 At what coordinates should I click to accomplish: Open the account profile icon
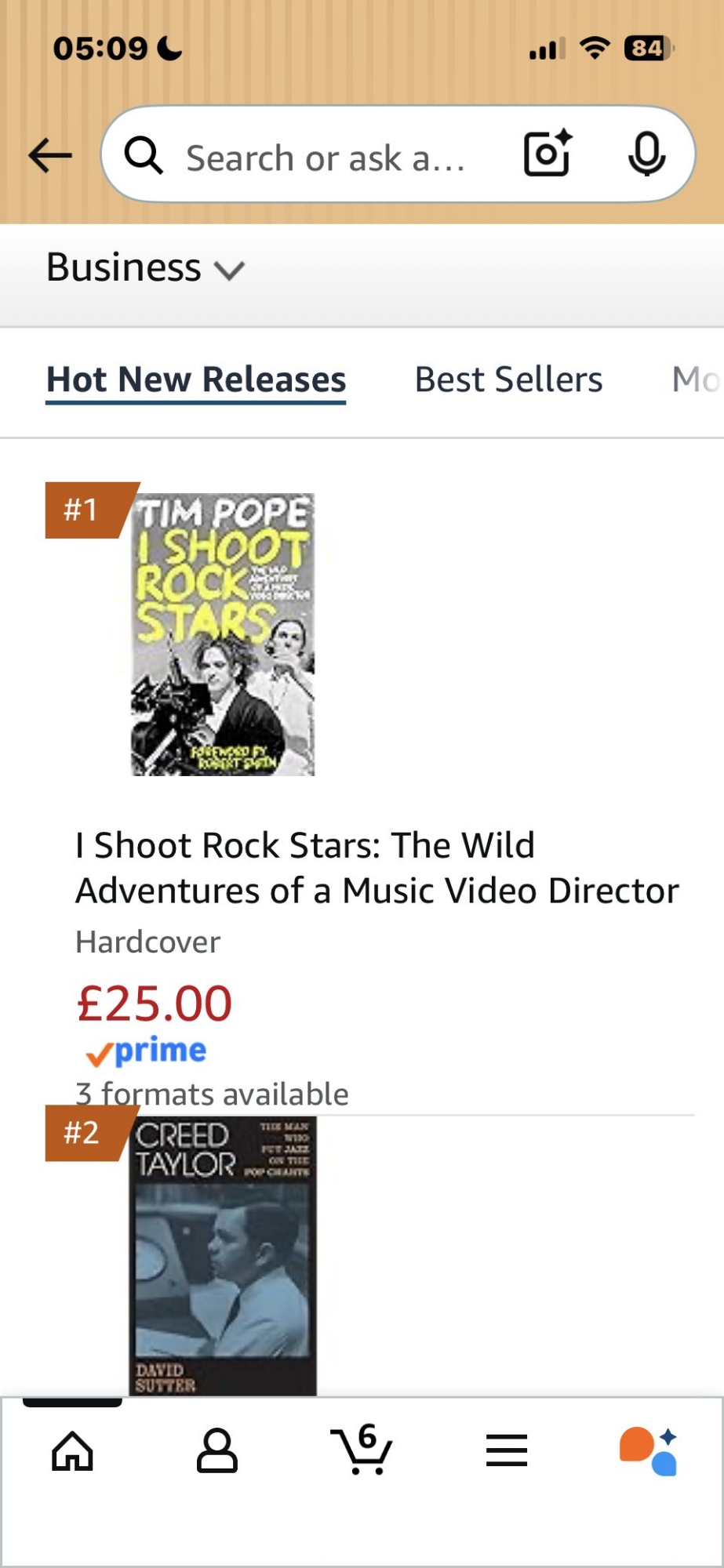[x=216, y=1451]
